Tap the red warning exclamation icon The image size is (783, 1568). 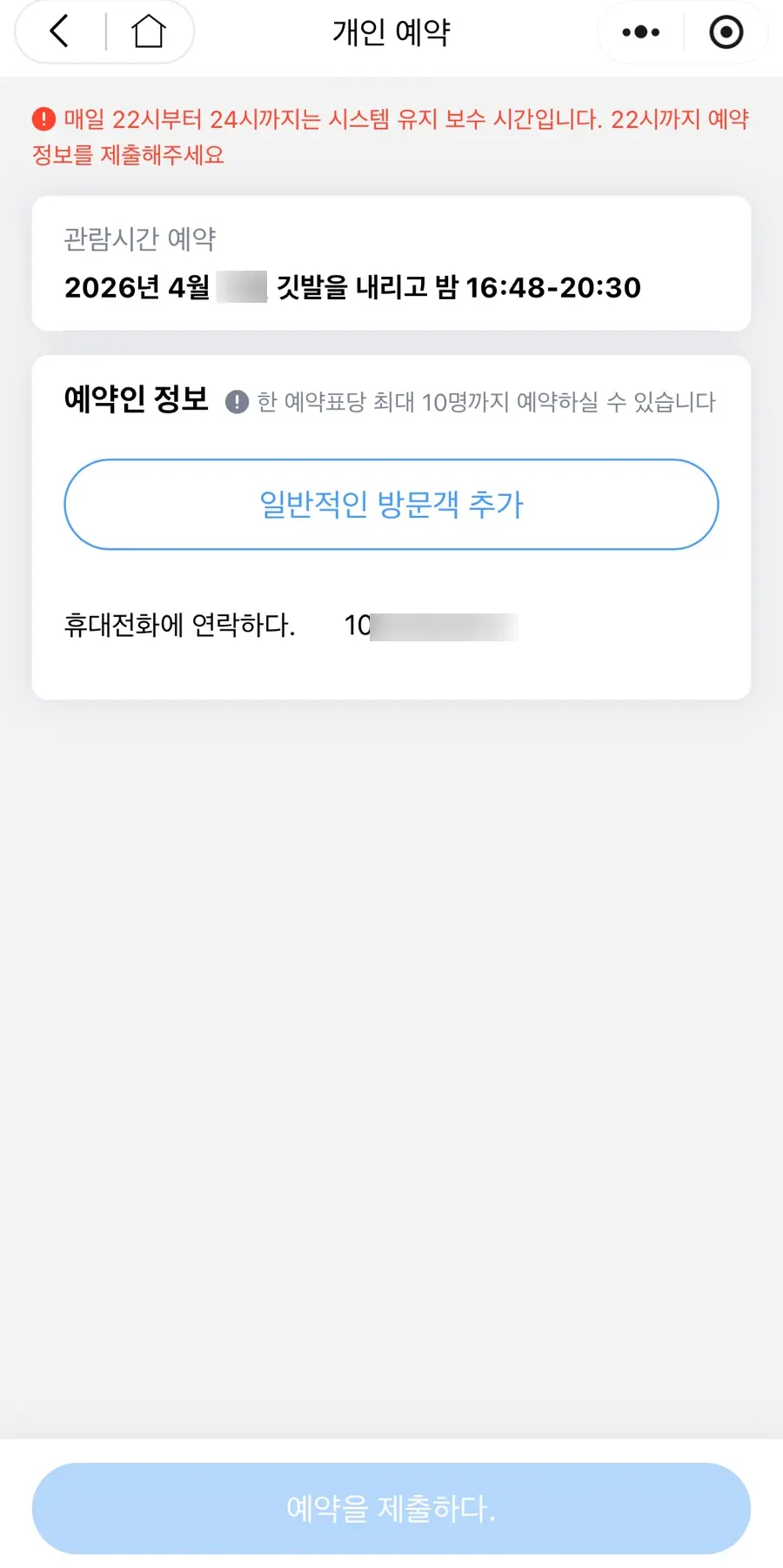tap(43, 119)
